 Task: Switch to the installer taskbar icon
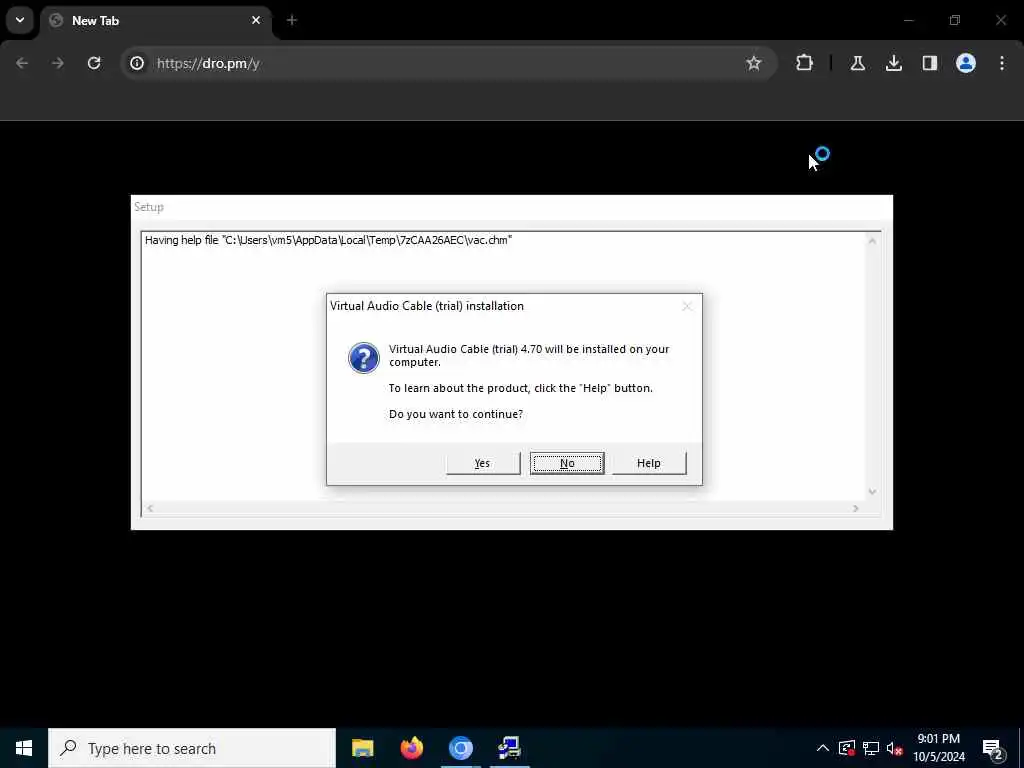point(509,748)
